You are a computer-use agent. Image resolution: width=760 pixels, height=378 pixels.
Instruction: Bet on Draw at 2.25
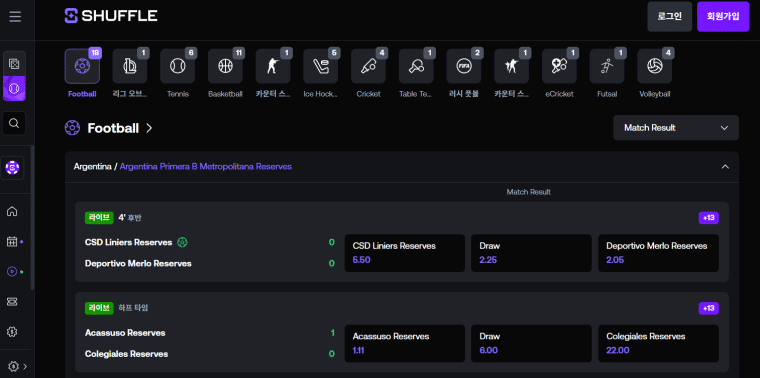[x=531, y=253]
